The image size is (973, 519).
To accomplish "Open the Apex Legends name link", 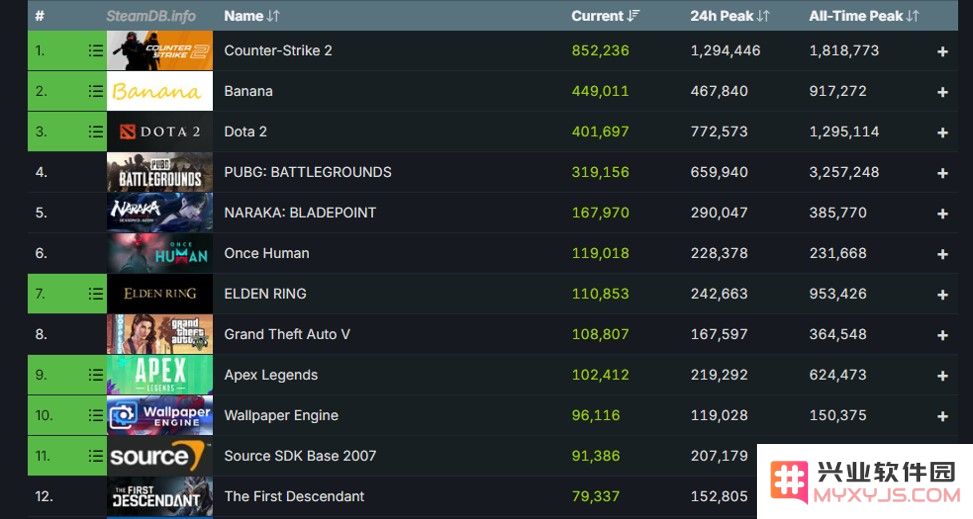I will (271, 375).
